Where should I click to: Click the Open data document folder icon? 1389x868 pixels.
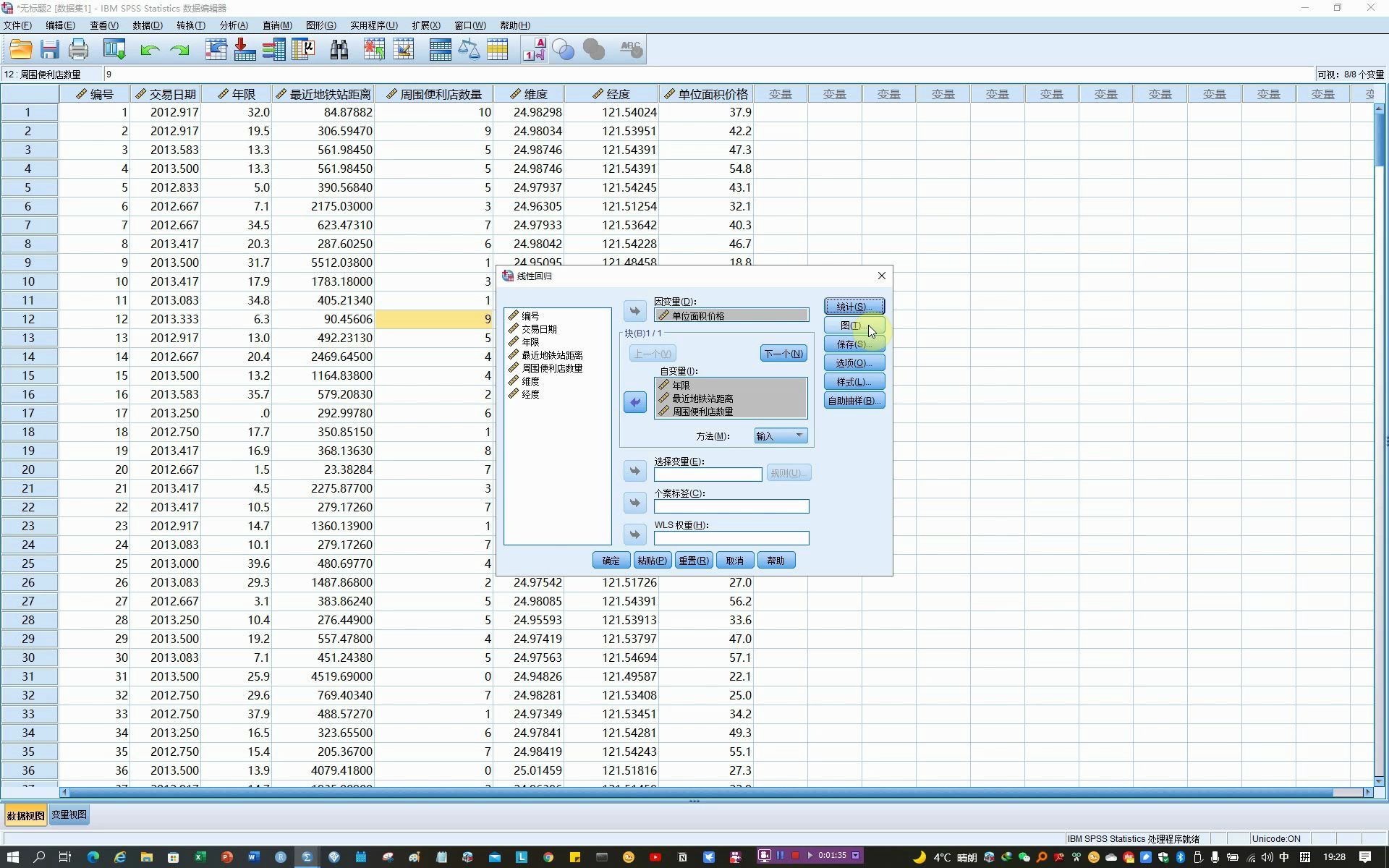click(x=21, y=49)
